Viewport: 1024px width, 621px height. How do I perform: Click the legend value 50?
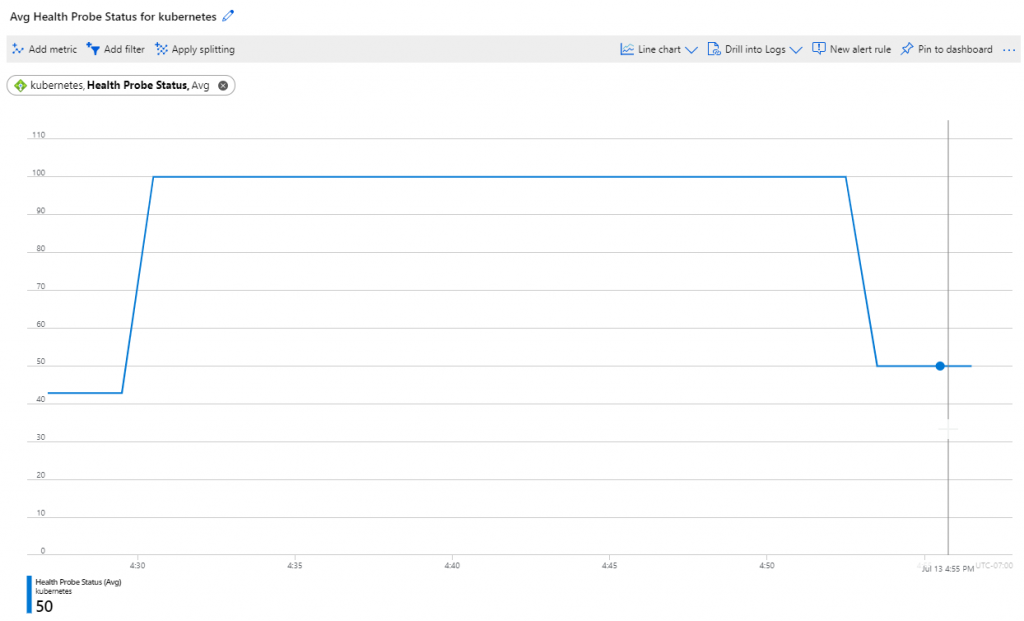(44, 606)
